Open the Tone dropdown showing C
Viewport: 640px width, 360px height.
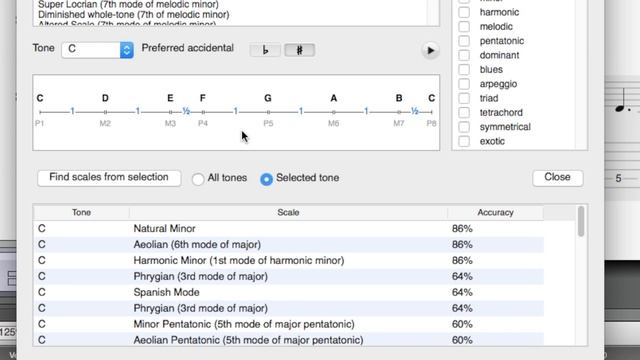(x=98, y=49)
